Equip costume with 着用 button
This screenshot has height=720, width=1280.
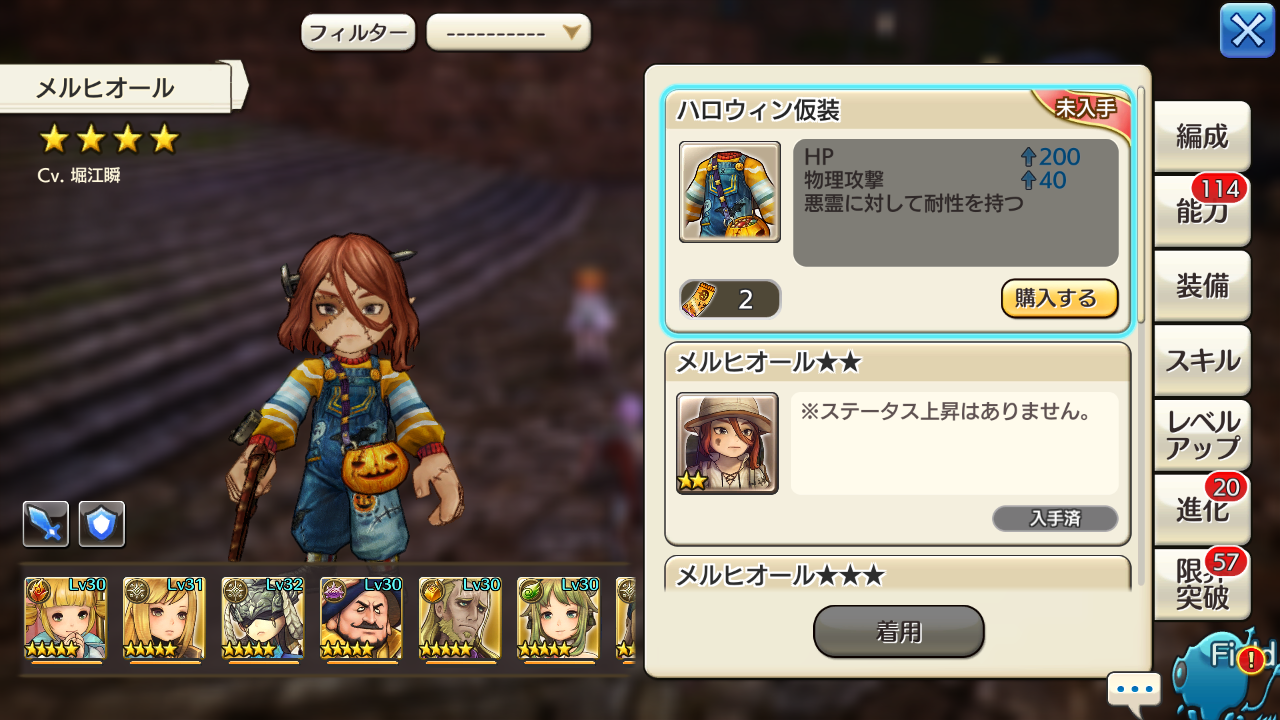[899, 632]
